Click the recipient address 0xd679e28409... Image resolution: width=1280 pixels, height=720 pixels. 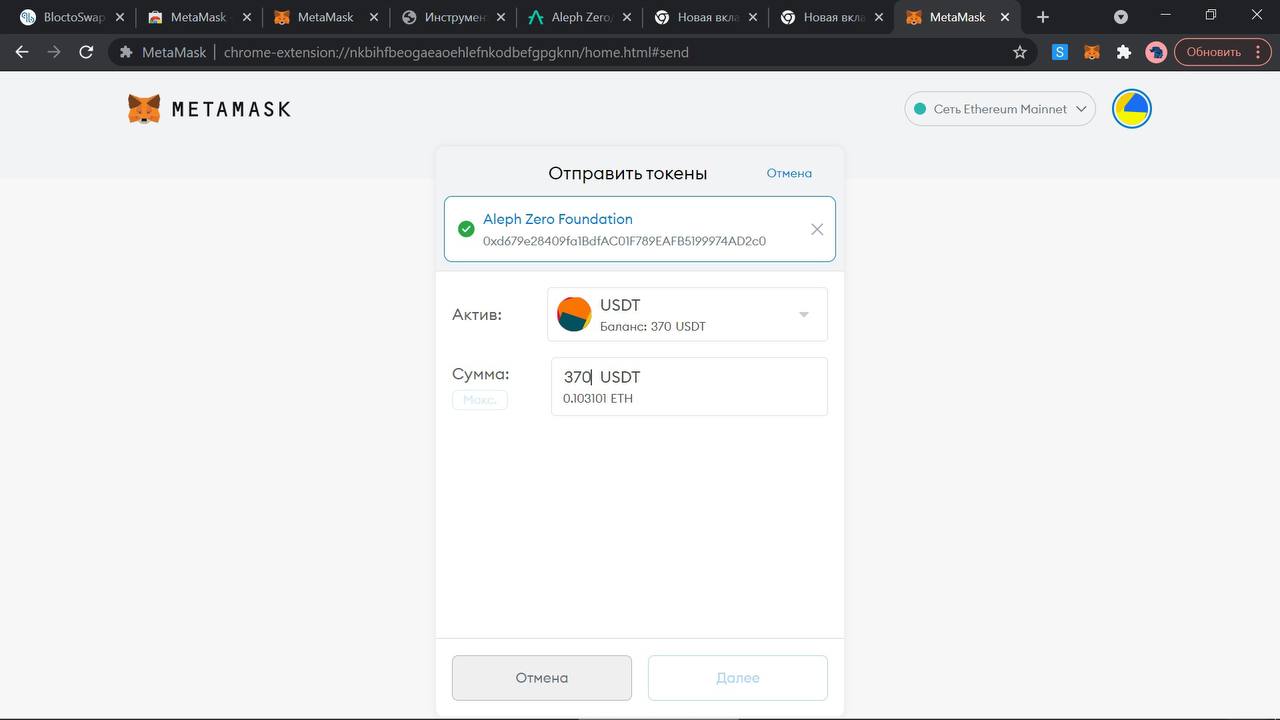click(x=624, y=241)
